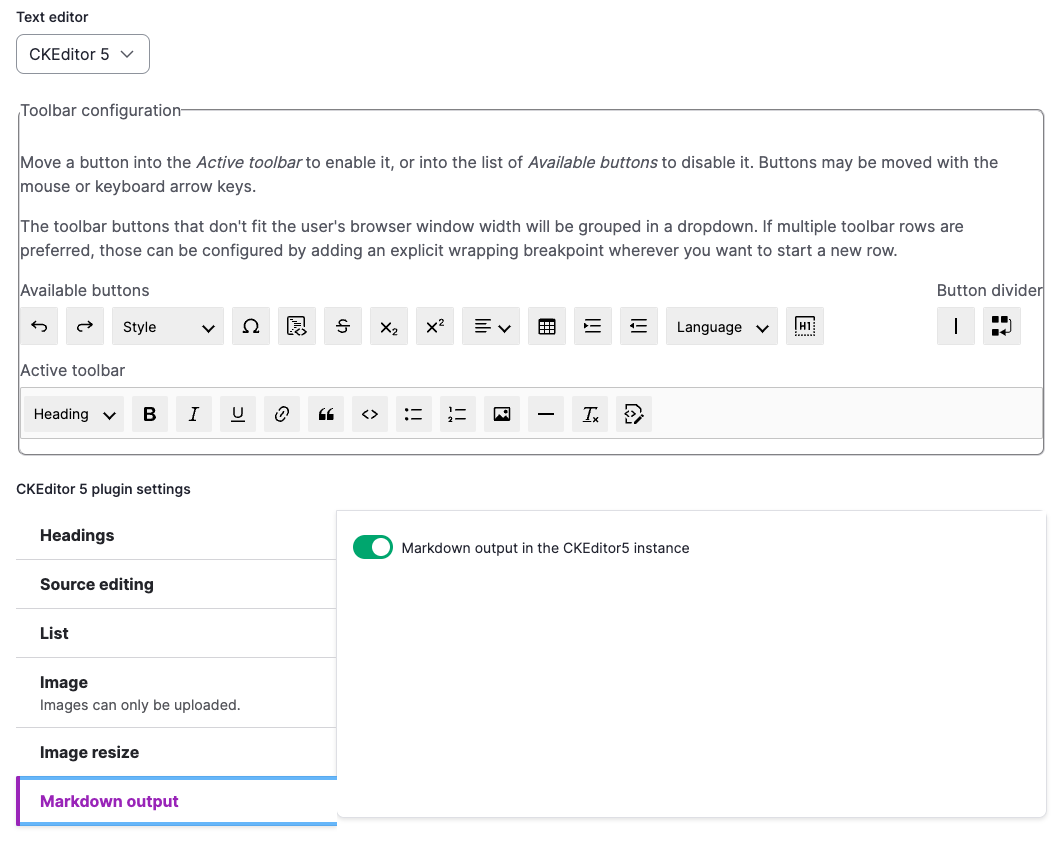This screenshot has width=1063, height=842.
Task: Click the Redo button in Available buttons
Action: [85, 326]
